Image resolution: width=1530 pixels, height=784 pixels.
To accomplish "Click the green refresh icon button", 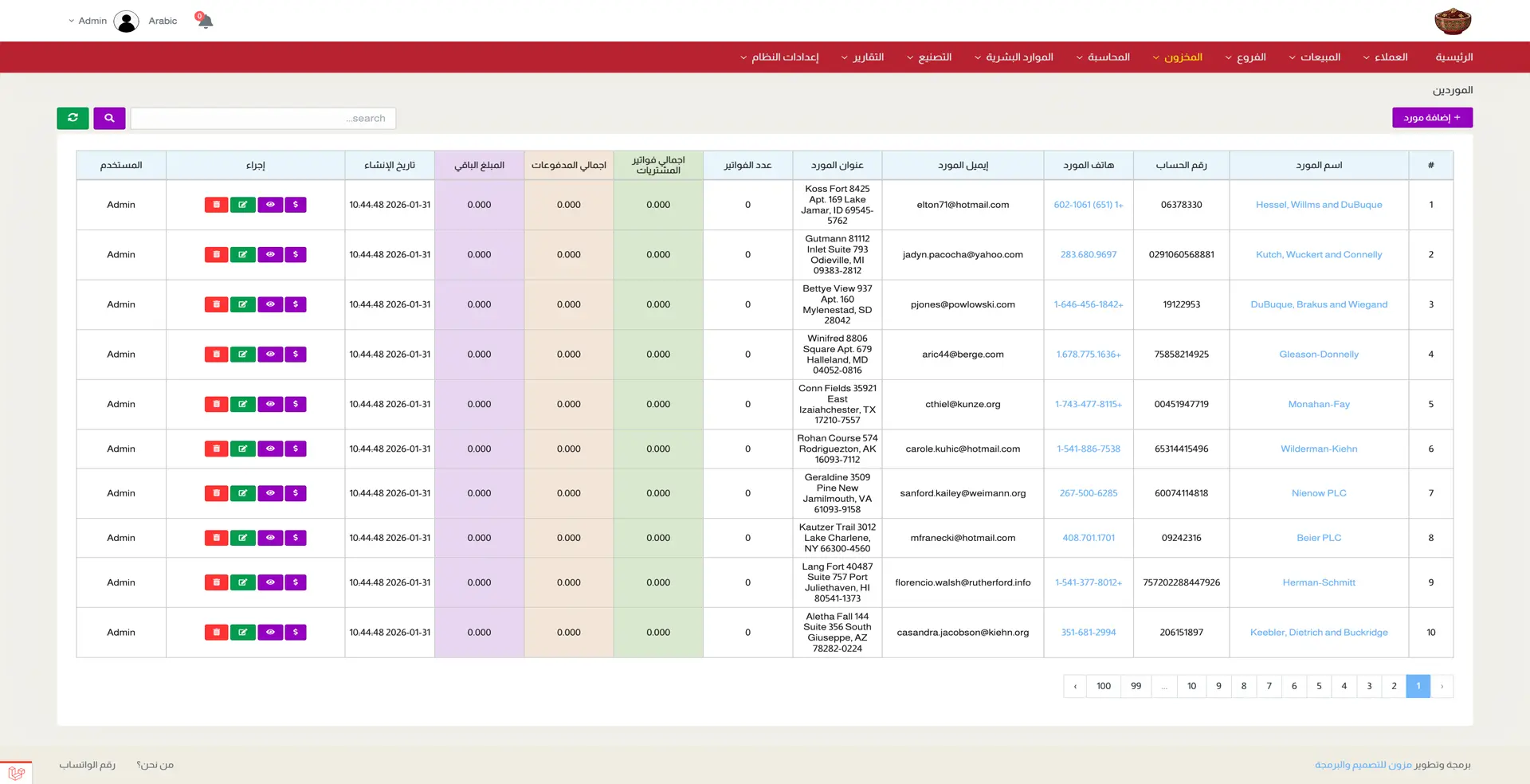I will coord(73,118).
